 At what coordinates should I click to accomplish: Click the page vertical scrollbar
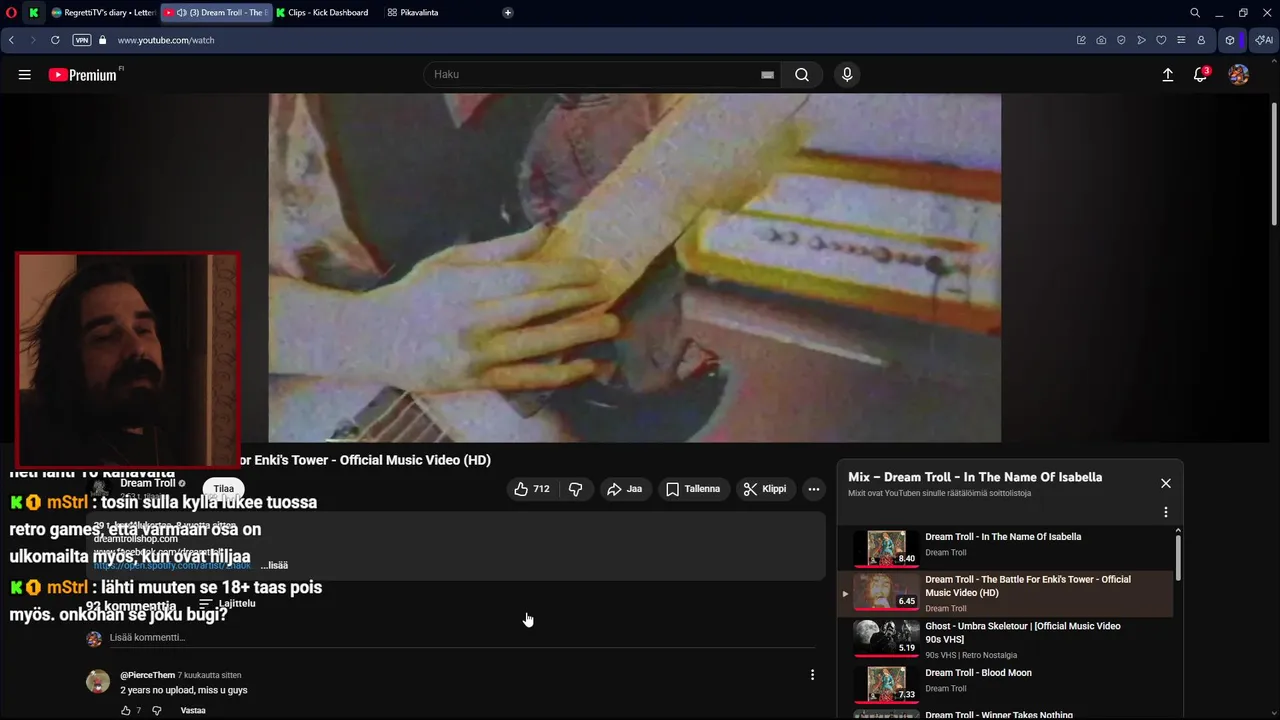pyautogui.click(x=1274, y=165)
